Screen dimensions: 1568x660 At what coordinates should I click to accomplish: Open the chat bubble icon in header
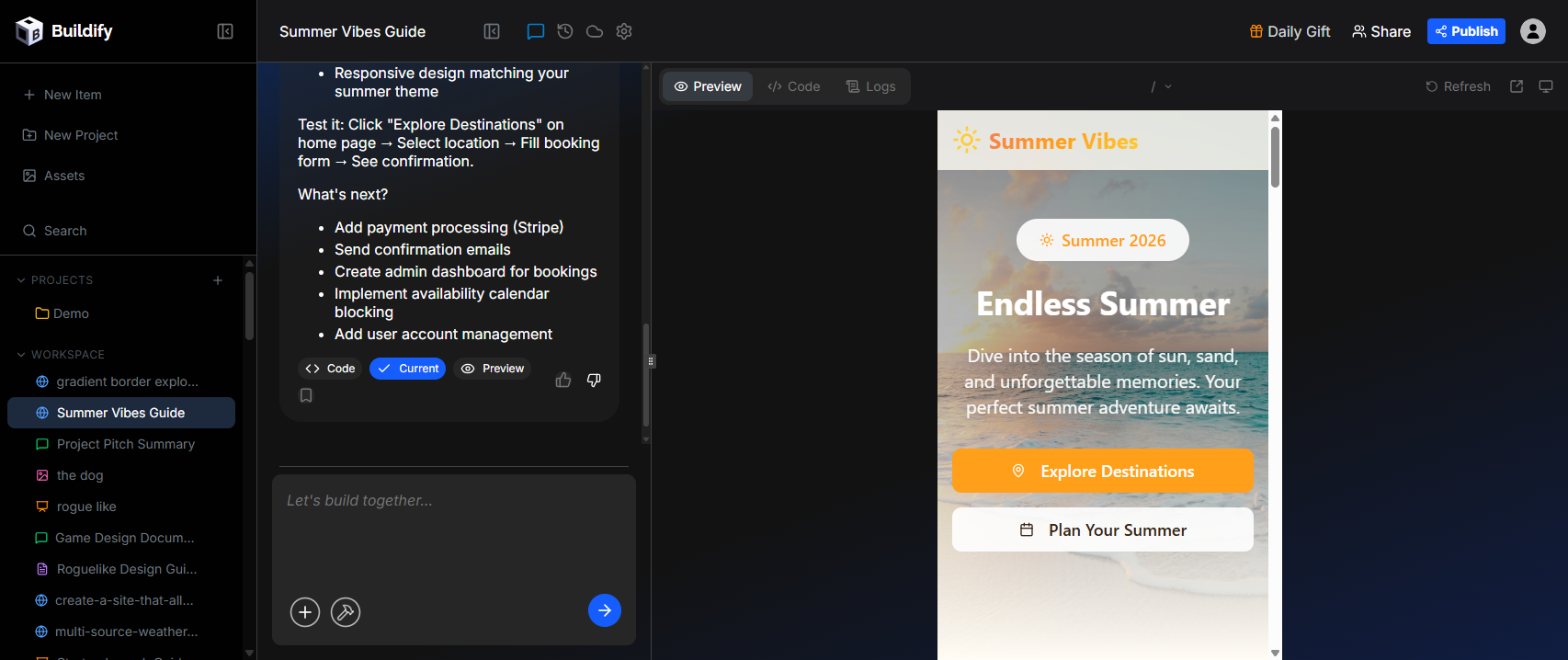[536, 31]
